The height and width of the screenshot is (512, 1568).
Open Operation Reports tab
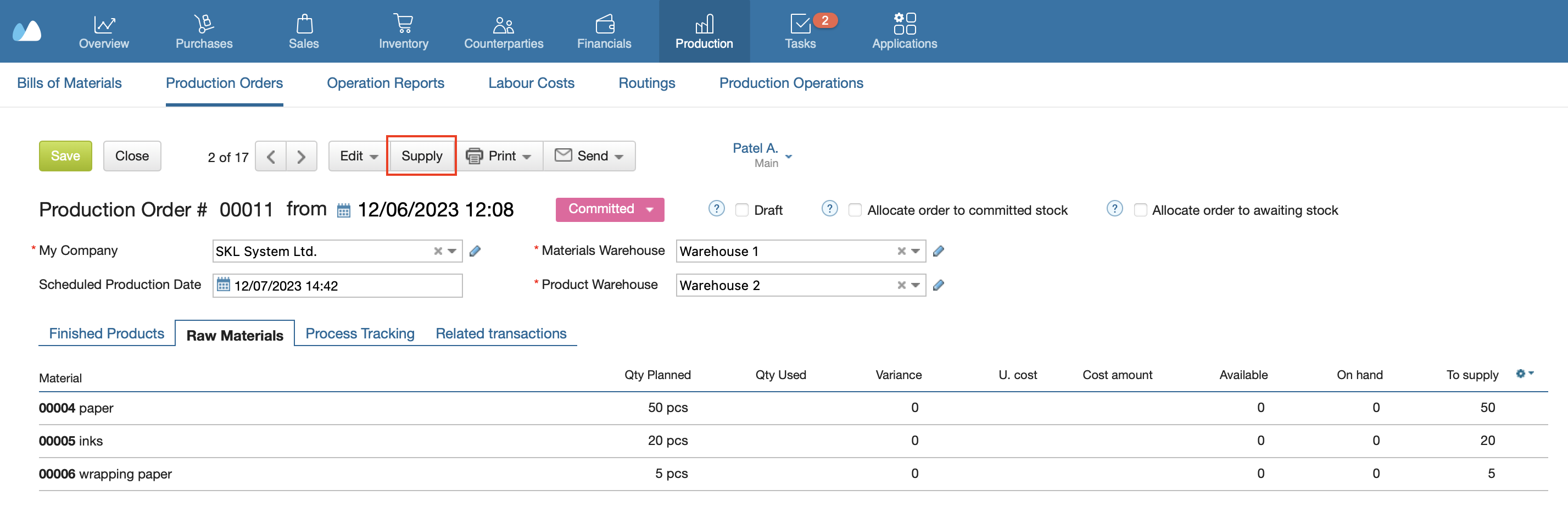point(386,84)
